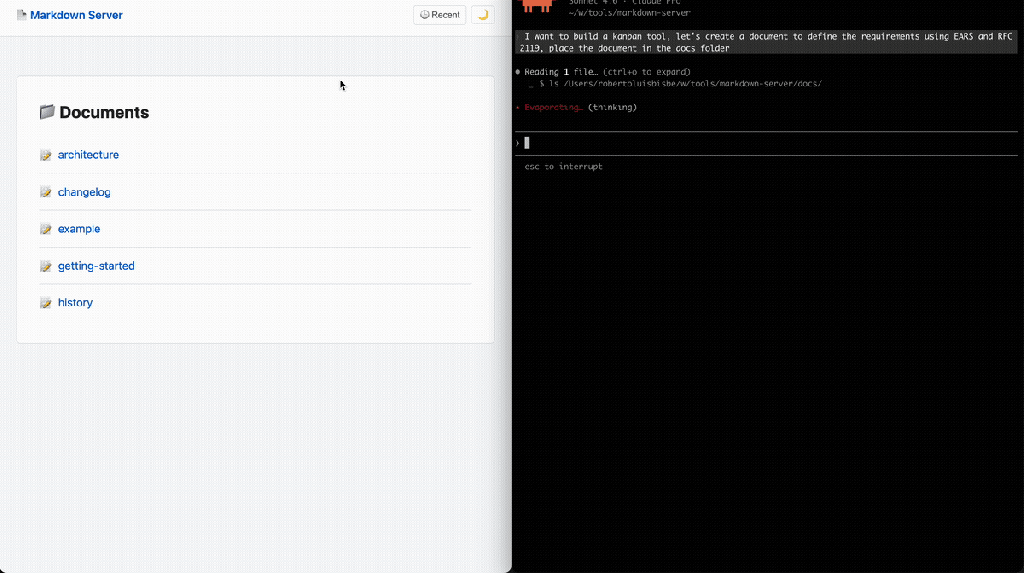
Task: Click the Documents folder icon
Action: 47,113
